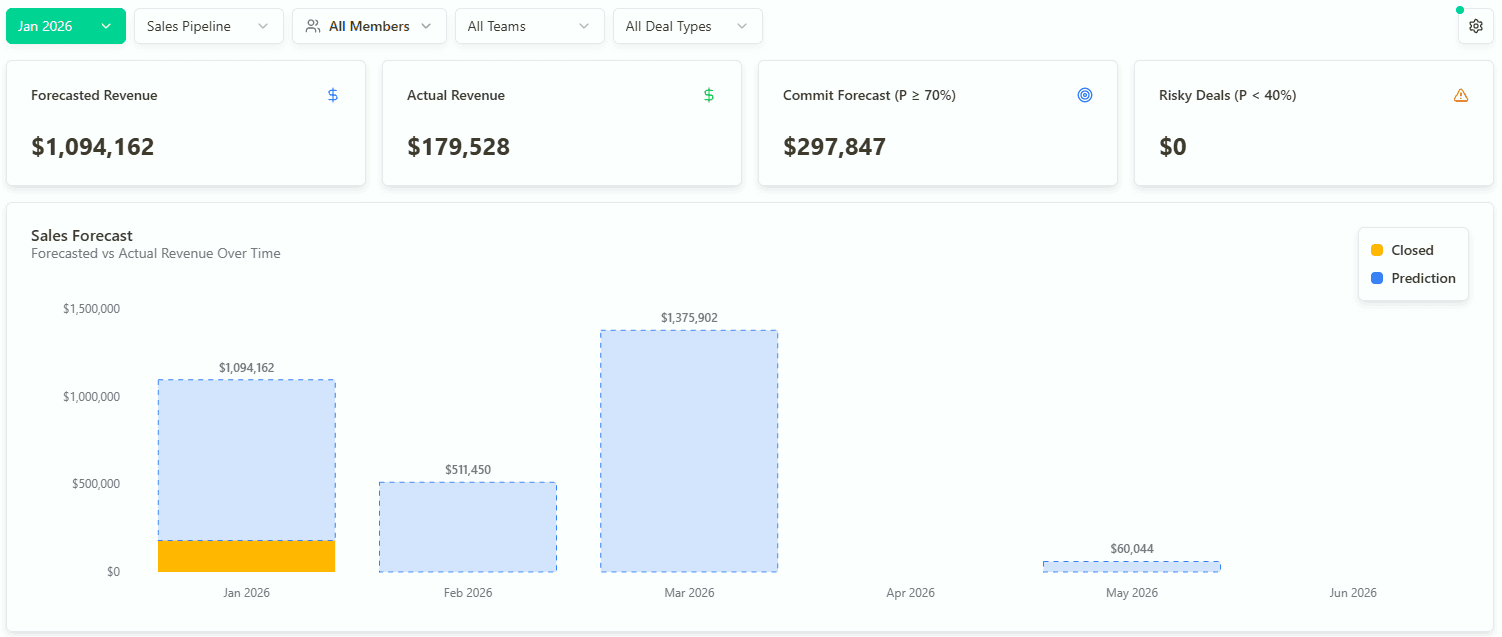Click the green status dot above the gear
Screen dimensions: 1502x637
[1459, 8]
